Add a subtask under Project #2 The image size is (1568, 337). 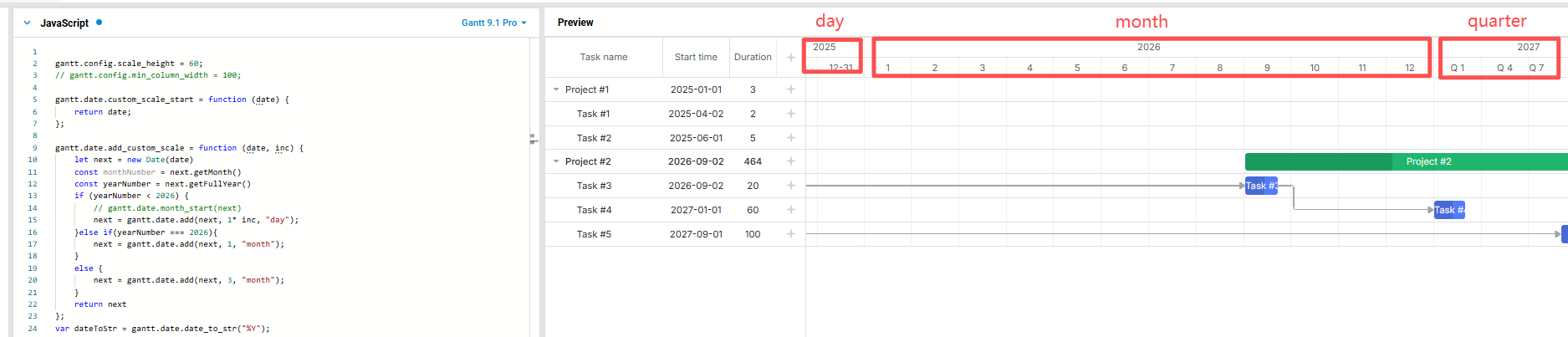coord(790,161)
